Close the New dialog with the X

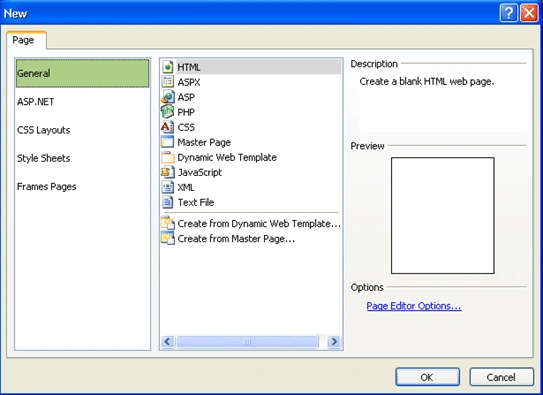(529, 13)
